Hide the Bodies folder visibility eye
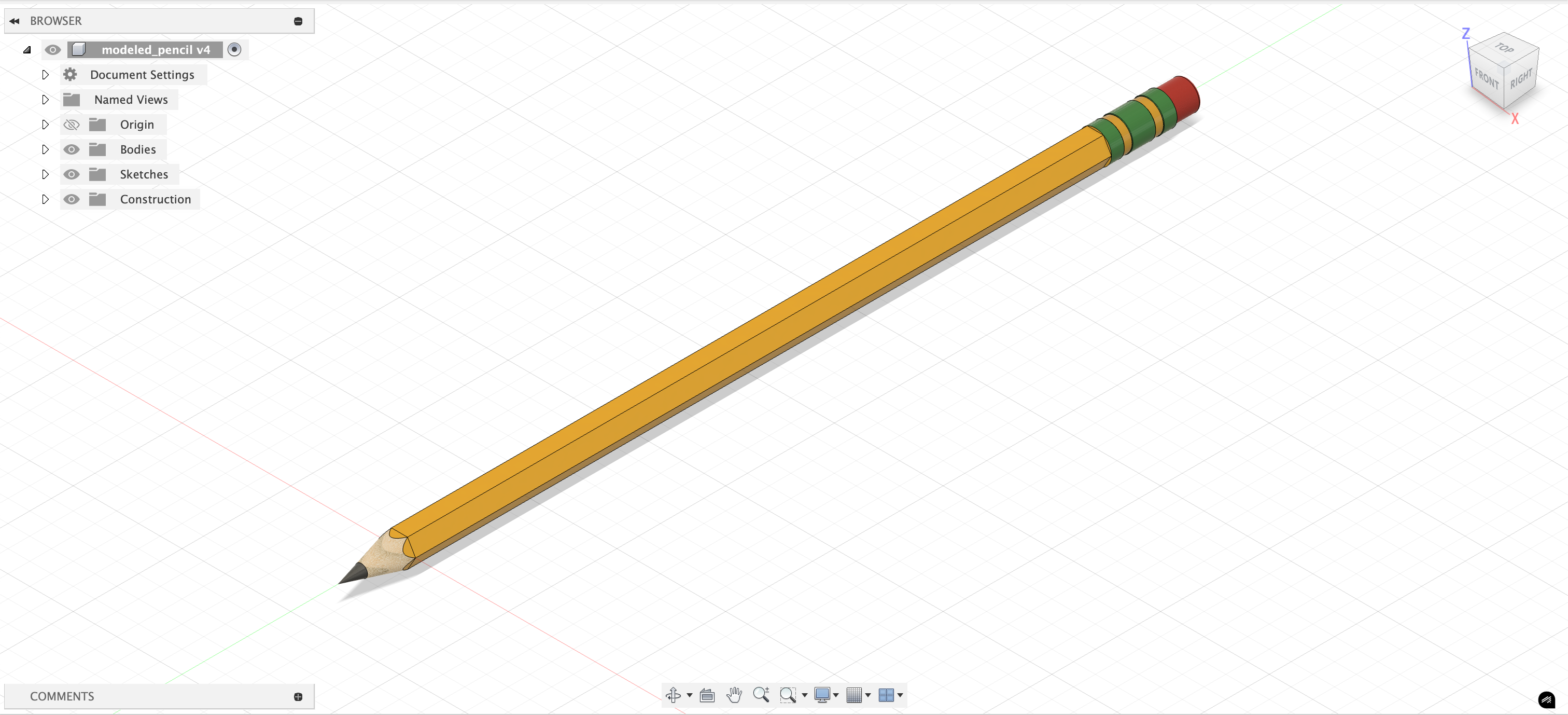 pos(71,149)
